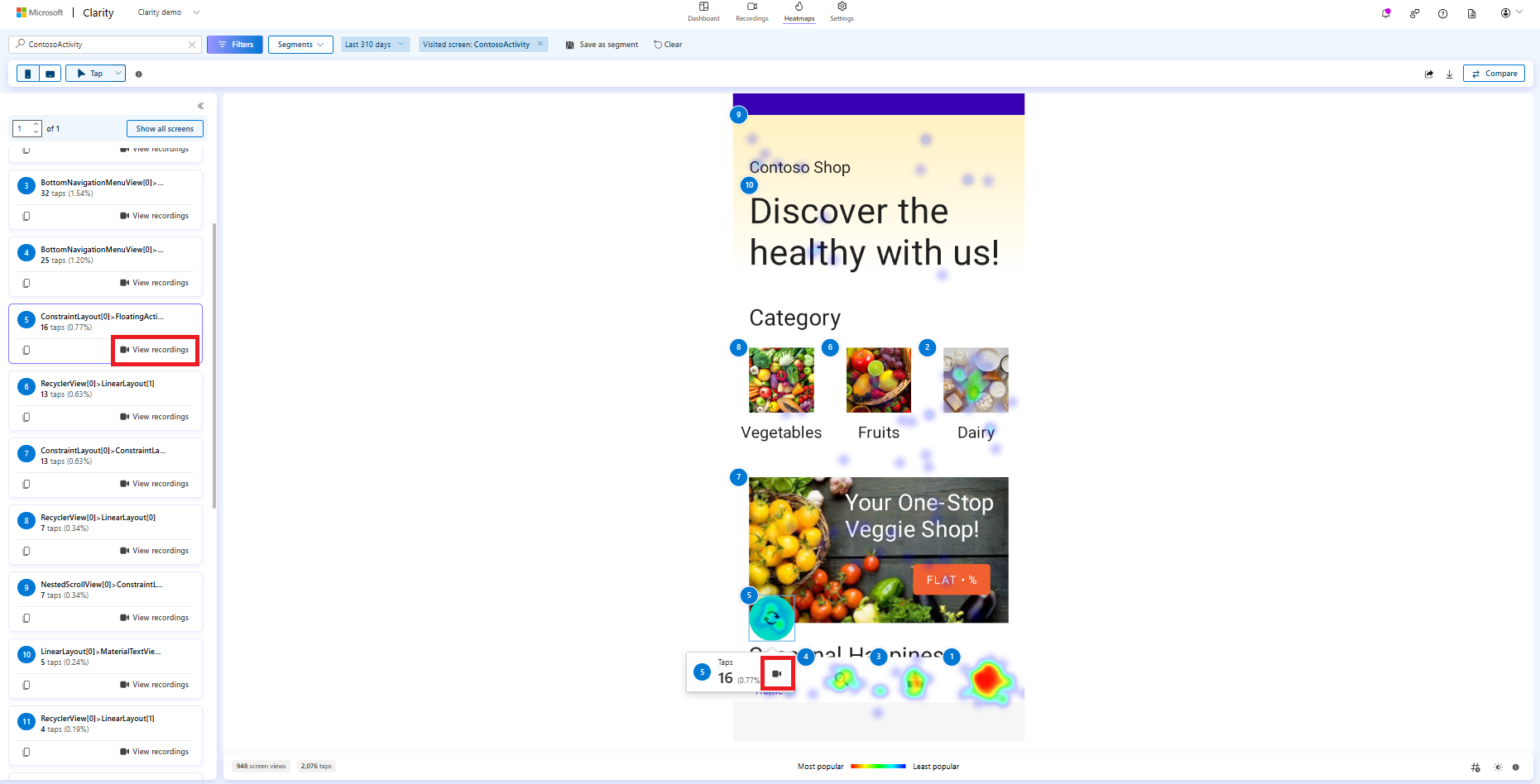Remove the Visited screen: ContosoActivity filter

tap(540, 44)
